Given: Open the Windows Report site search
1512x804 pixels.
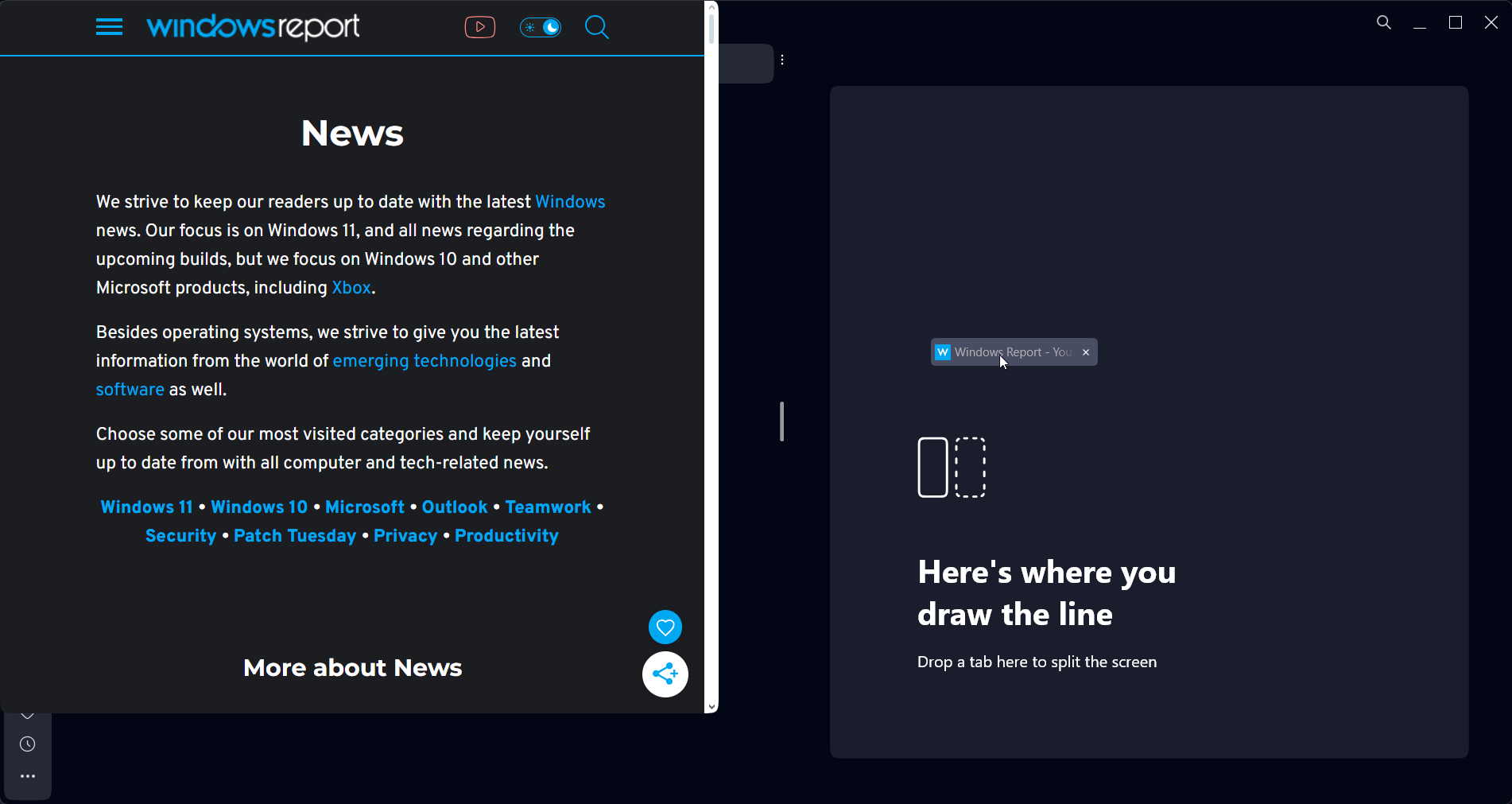Looking at the screenshot, I should [597, 27].
